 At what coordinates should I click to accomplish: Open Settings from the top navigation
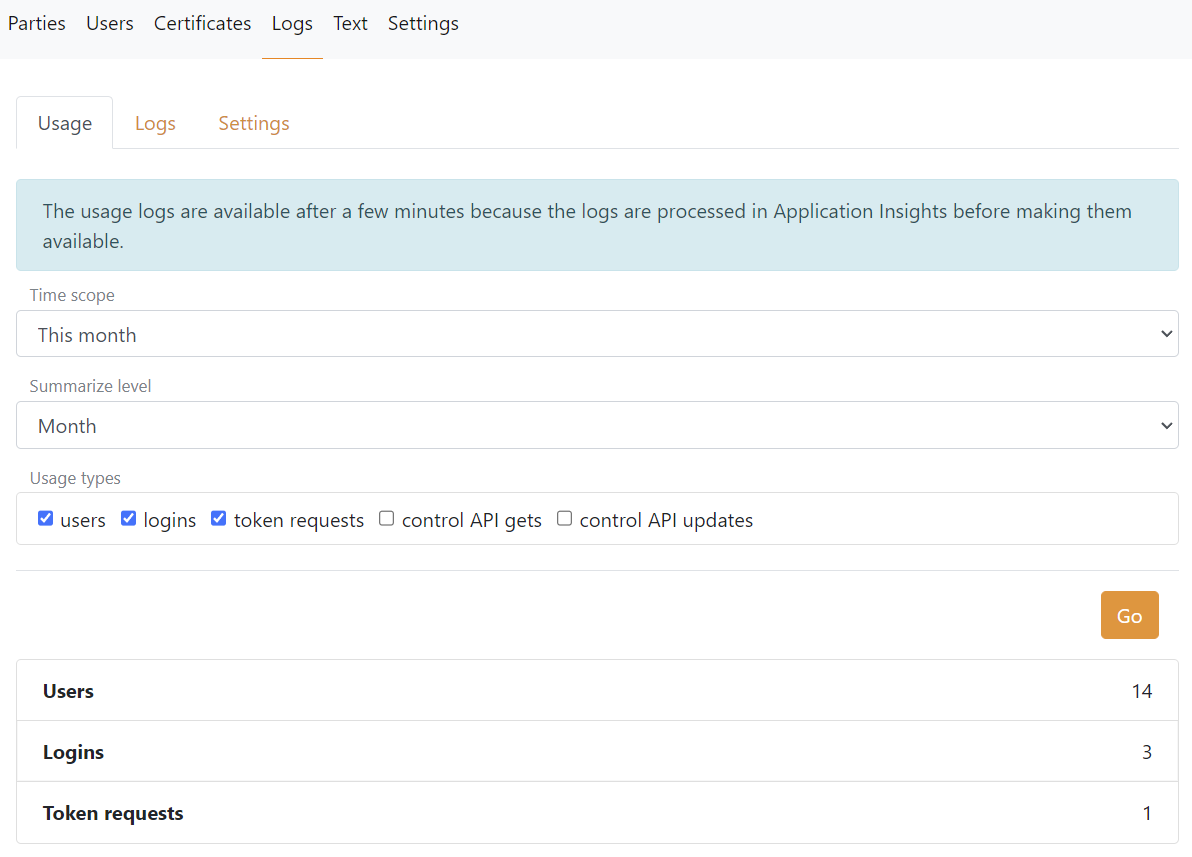coord(423,23)
